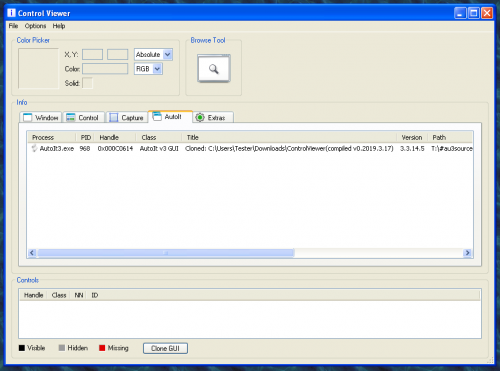Image resolution: width=500 pixels, height=371 pixels.
Task: Switch to the Control tab
Action: coord(84,117)
